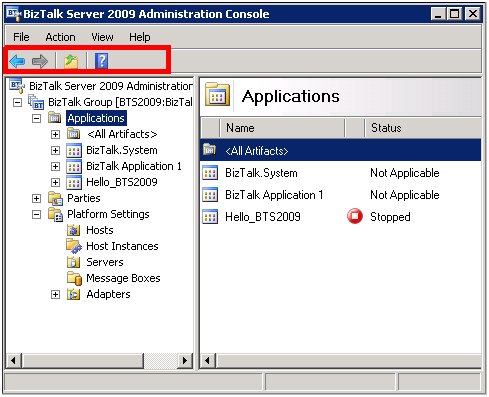Click the Back arrow toolbar button
Screen dimensions: 489x397
point(17,61)
